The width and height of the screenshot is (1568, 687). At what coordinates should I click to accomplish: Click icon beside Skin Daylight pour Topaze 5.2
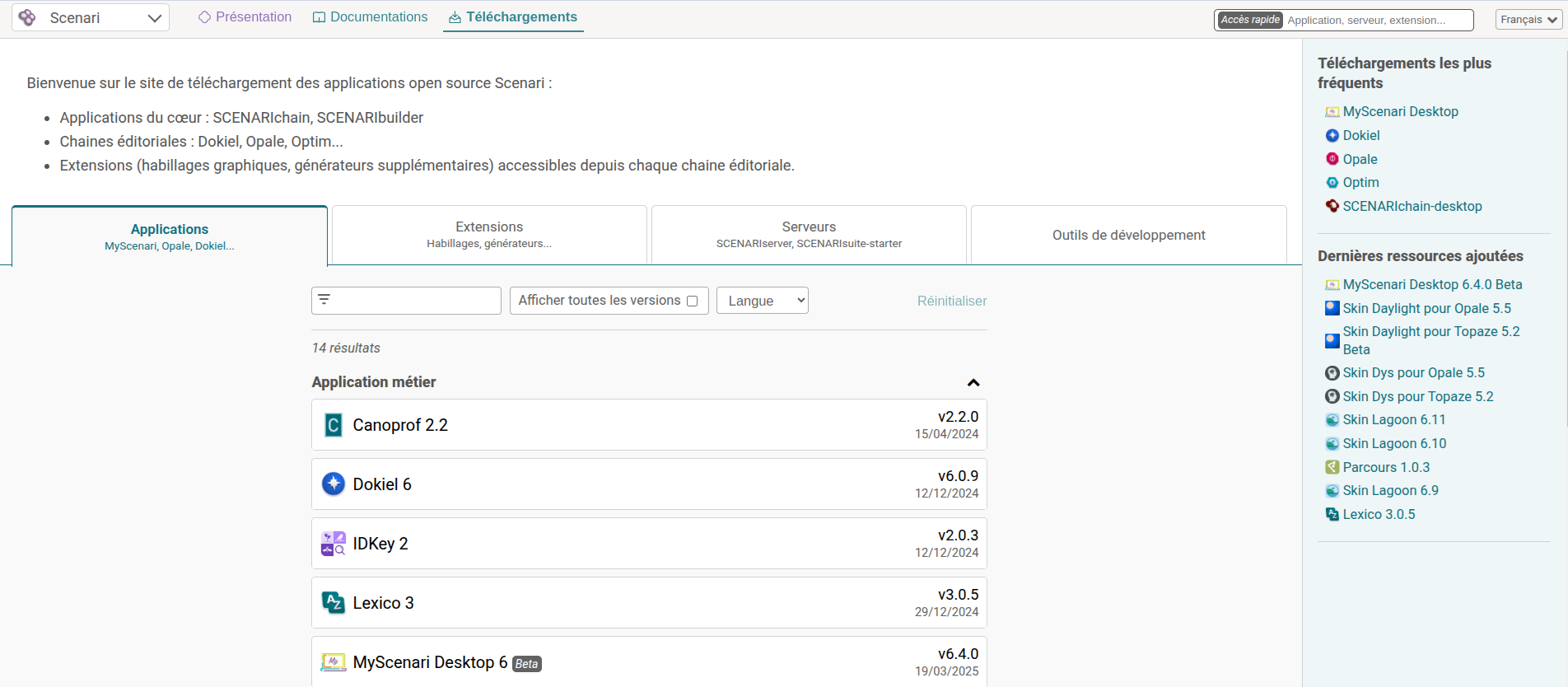click(1332, 340)
